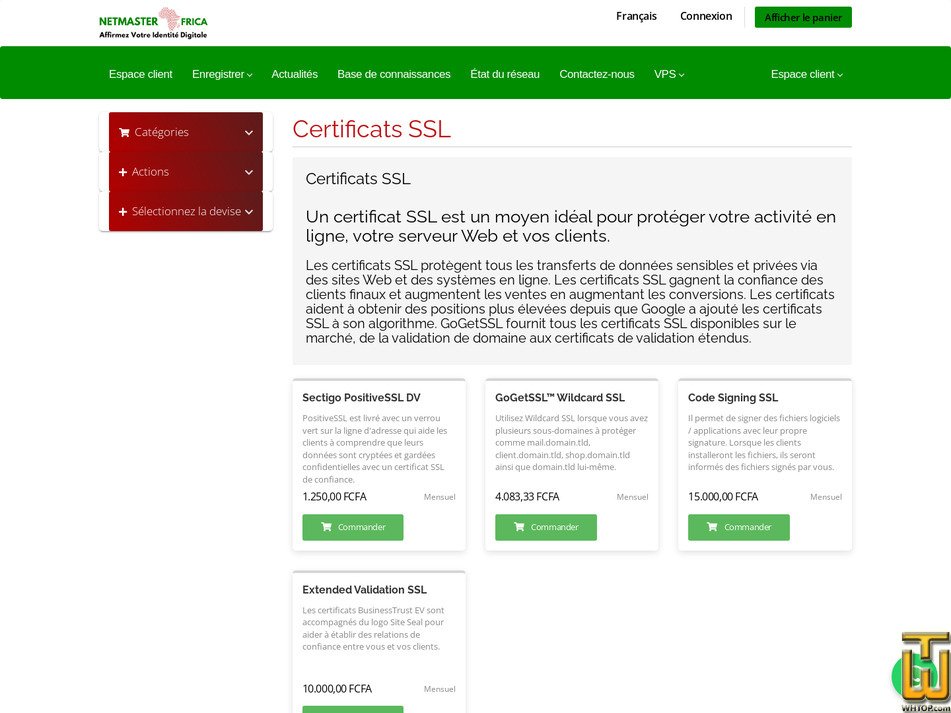The height and width of the screenshot is (713, 951).
Task: Click the plus icon next to Sélectionnez la devise
Action: (123, 212)
